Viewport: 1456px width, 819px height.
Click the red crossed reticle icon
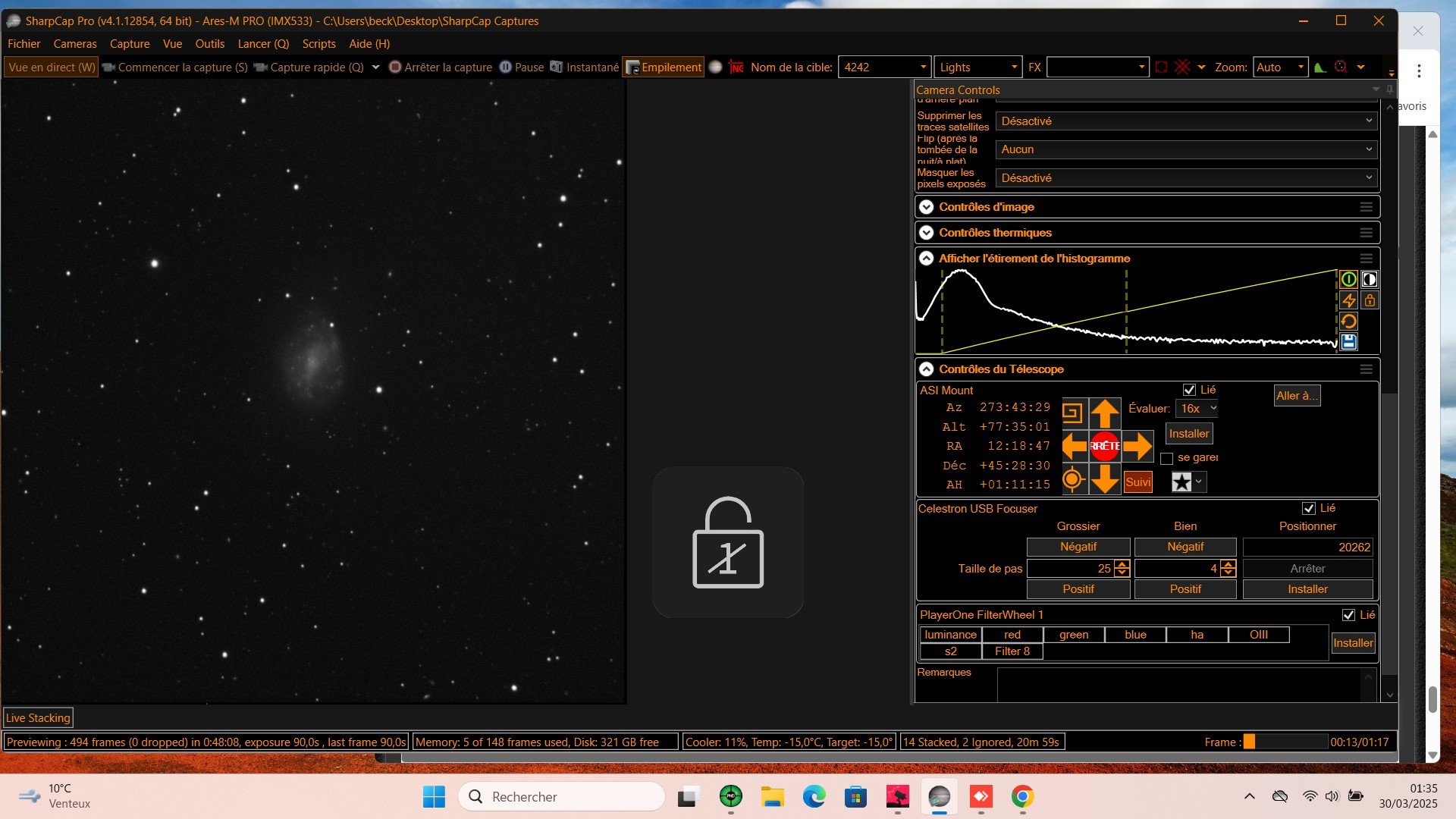click(x=1182, y=67)
